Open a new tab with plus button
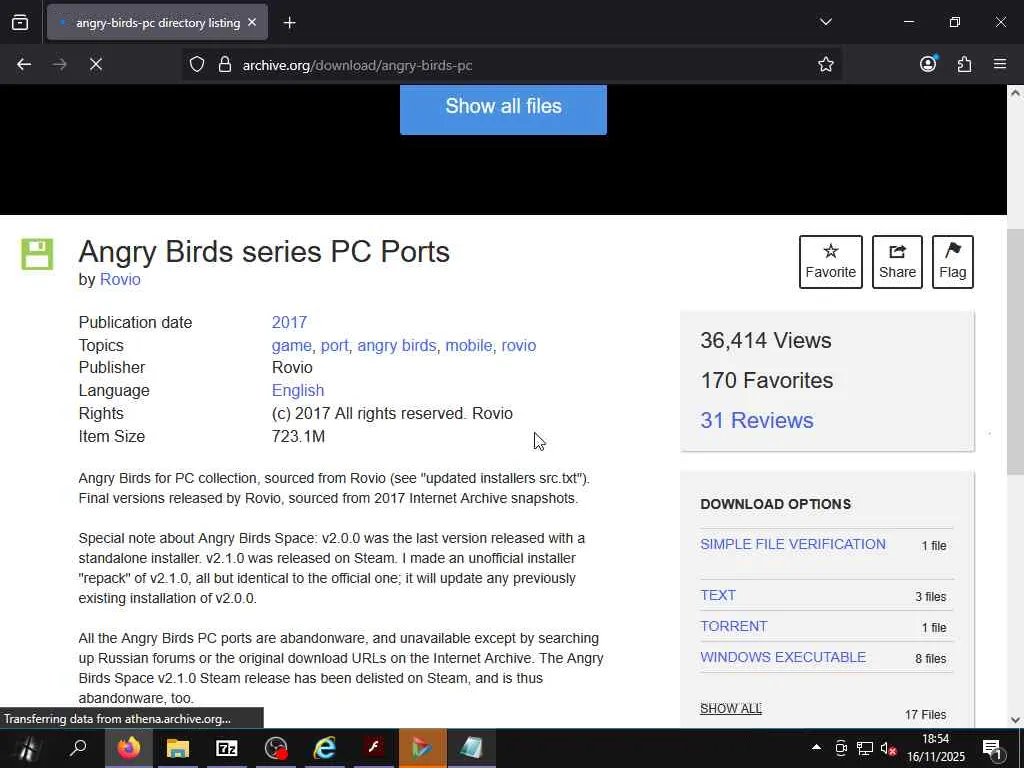 click(289, 23)
